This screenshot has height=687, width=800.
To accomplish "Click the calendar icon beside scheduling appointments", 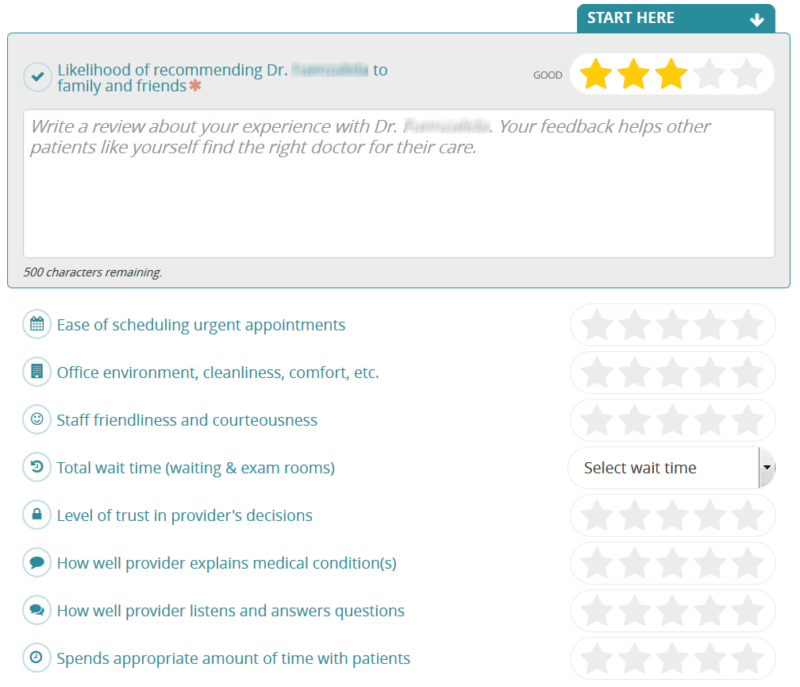I will 36,324.
